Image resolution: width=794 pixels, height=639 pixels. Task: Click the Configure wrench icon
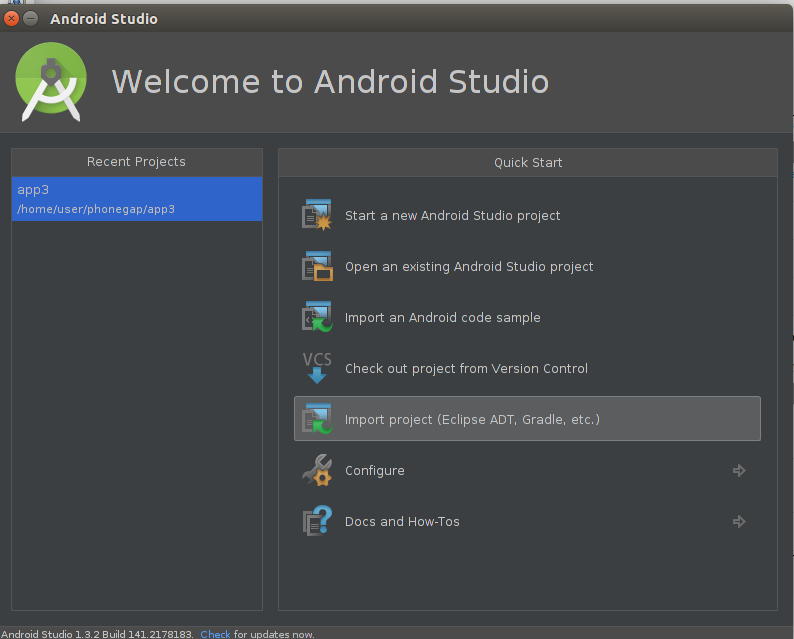[317, 470]
